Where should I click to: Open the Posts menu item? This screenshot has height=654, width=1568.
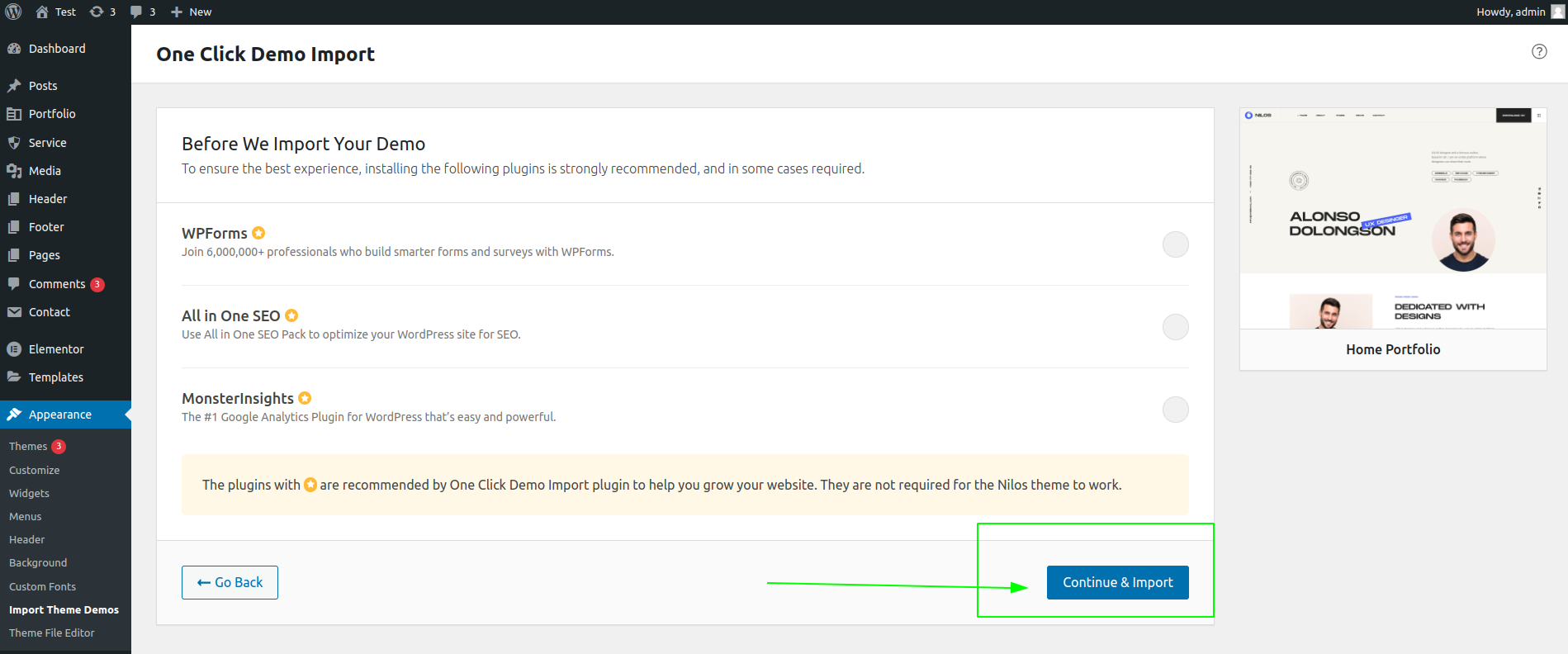[65, 86]
